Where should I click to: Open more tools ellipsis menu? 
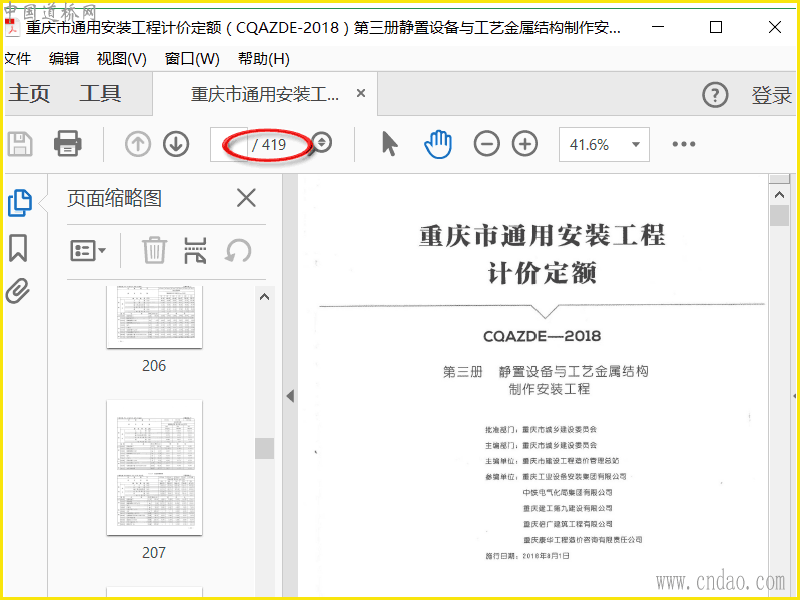click(684, 144)
